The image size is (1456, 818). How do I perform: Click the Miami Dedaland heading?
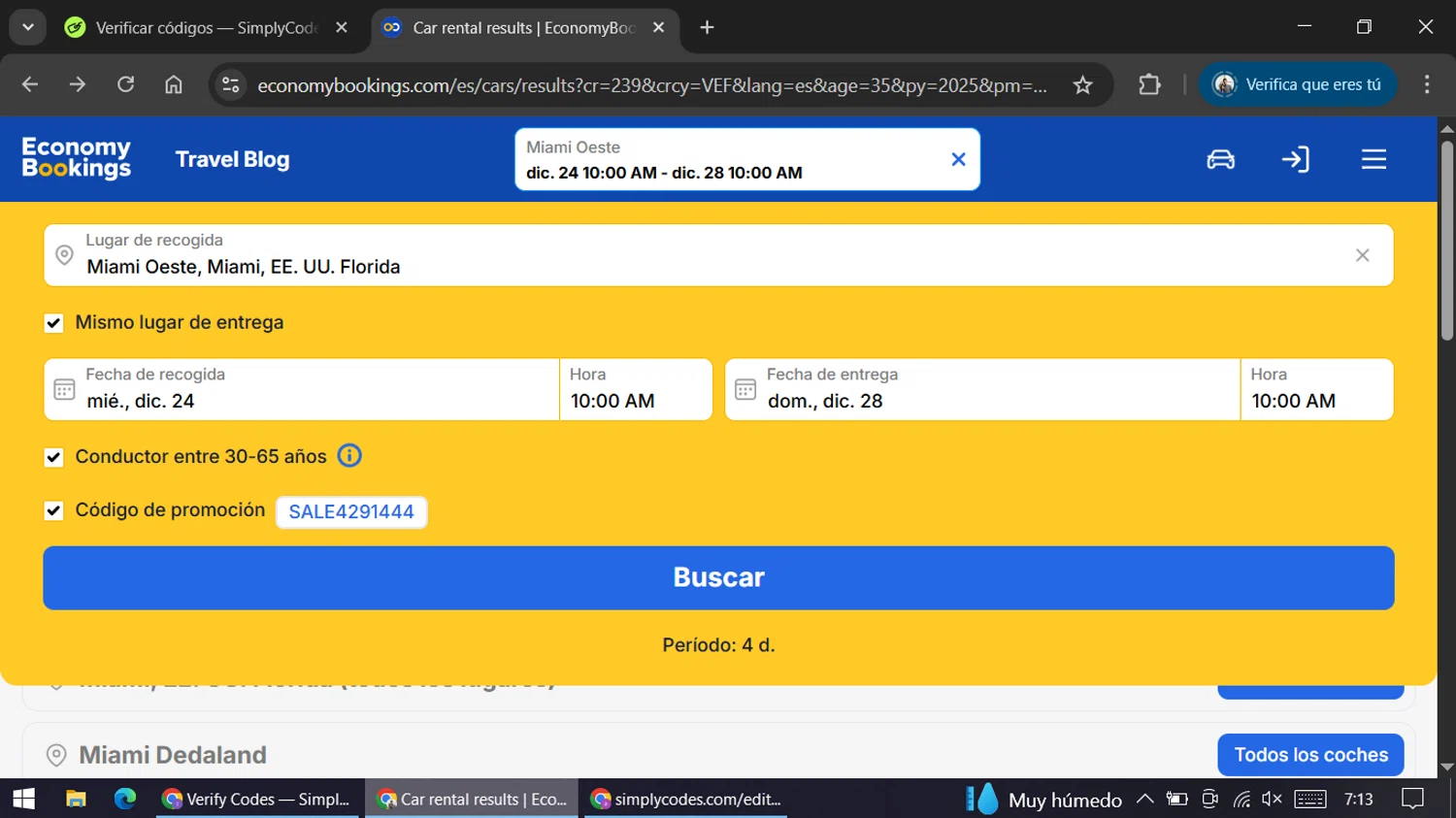click(173, 755)
